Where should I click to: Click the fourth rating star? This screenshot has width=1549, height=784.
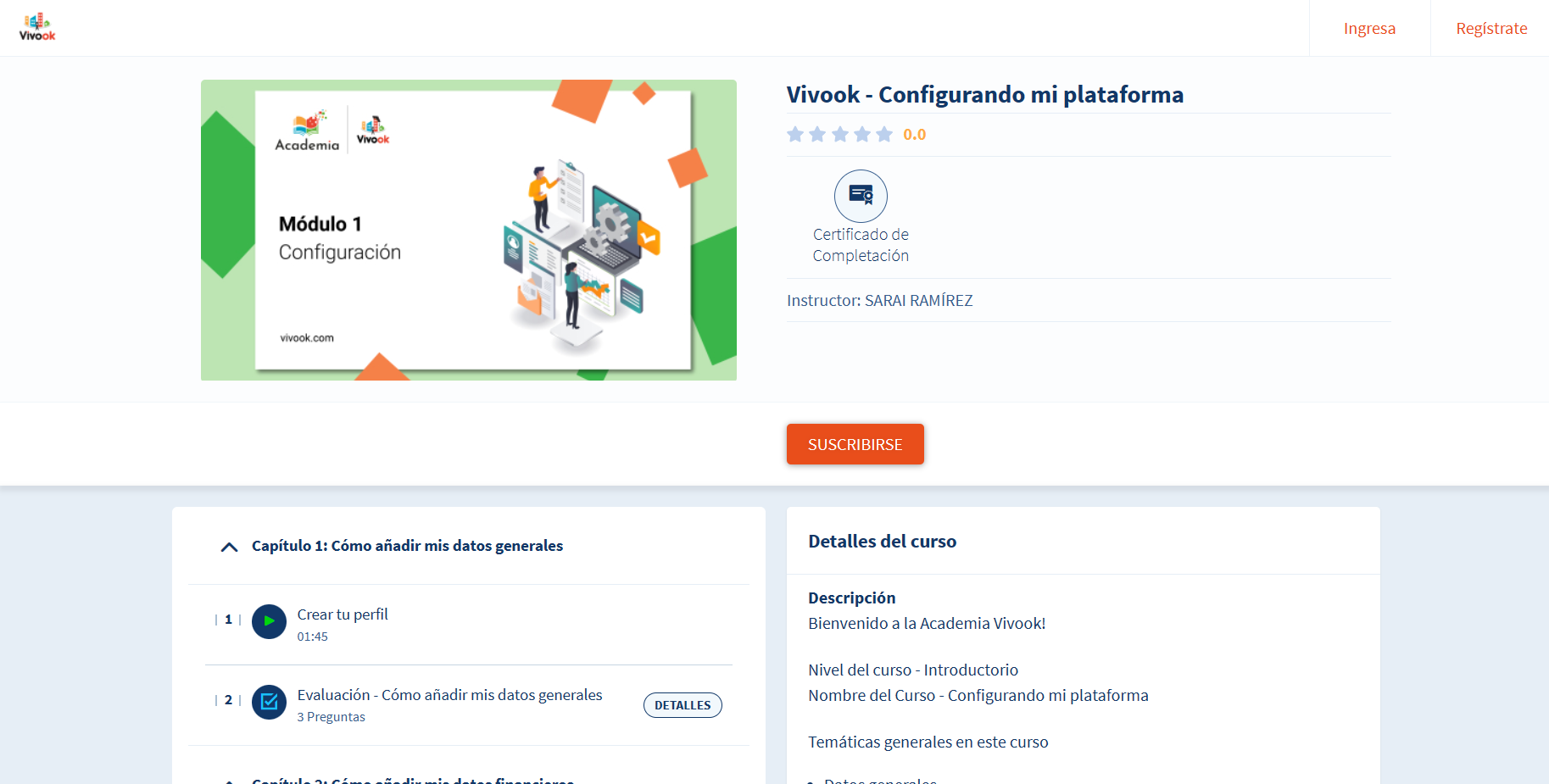[x=862, y=134]
